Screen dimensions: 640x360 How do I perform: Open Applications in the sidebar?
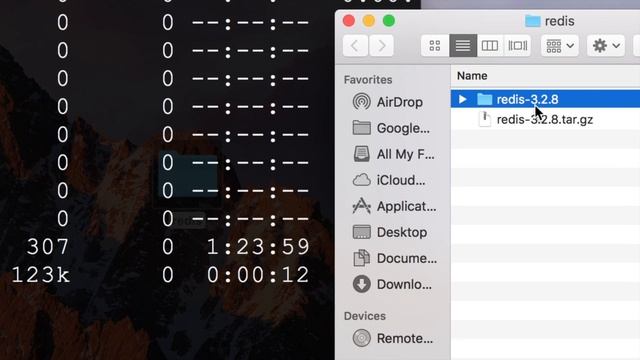tap(394, 206)
